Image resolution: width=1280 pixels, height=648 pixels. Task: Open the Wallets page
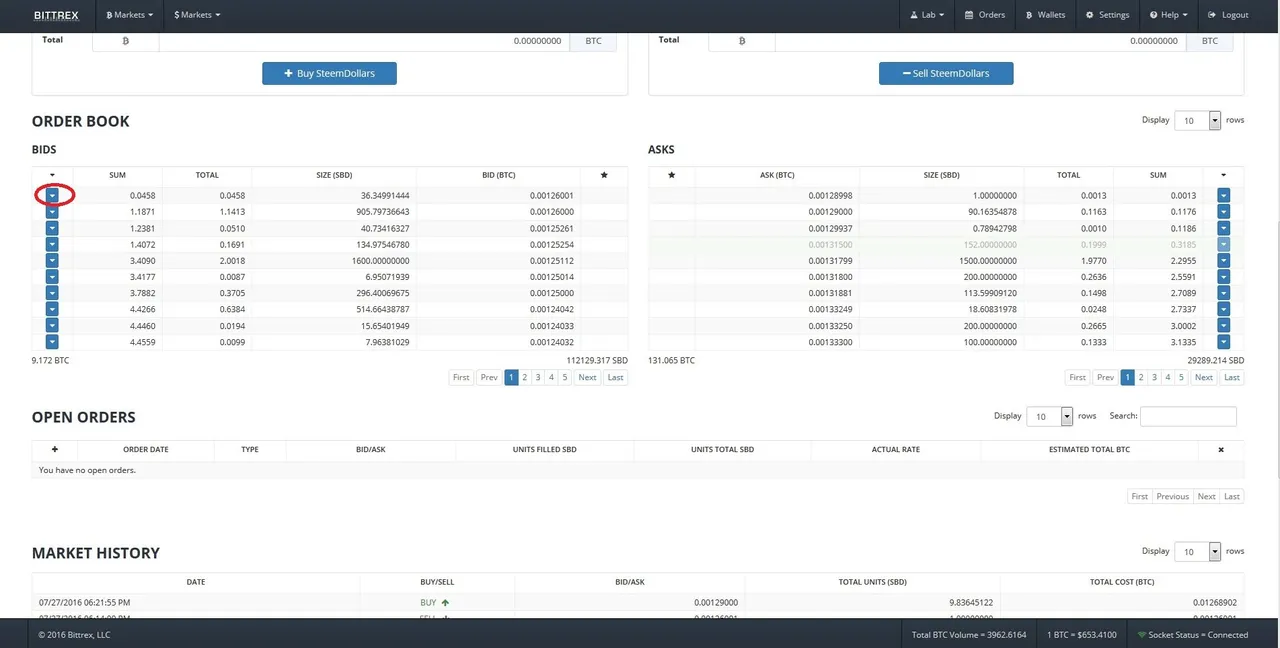[x=1045, y=15]
